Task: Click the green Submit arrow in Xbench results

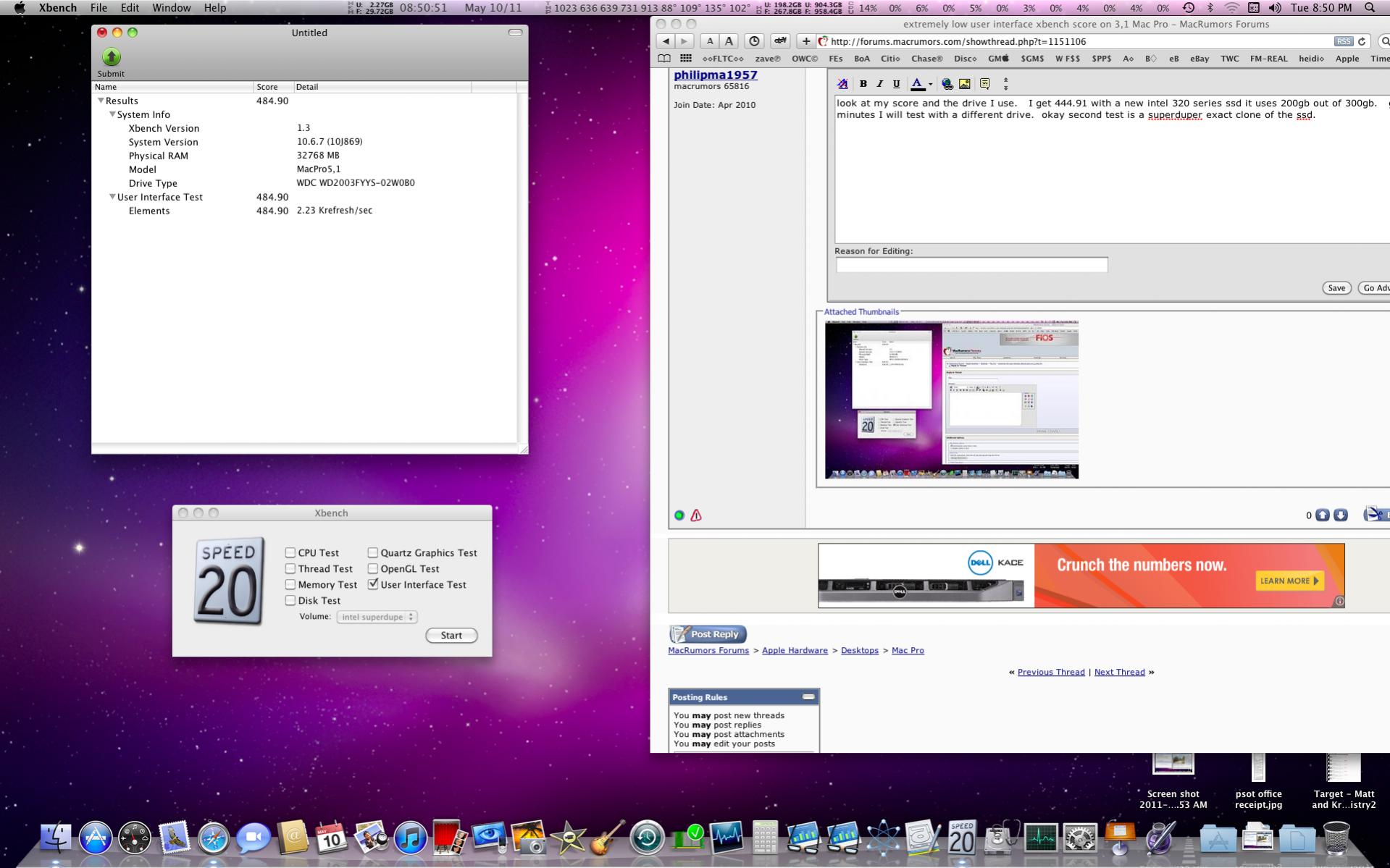Action: click(x=111, y=57)
